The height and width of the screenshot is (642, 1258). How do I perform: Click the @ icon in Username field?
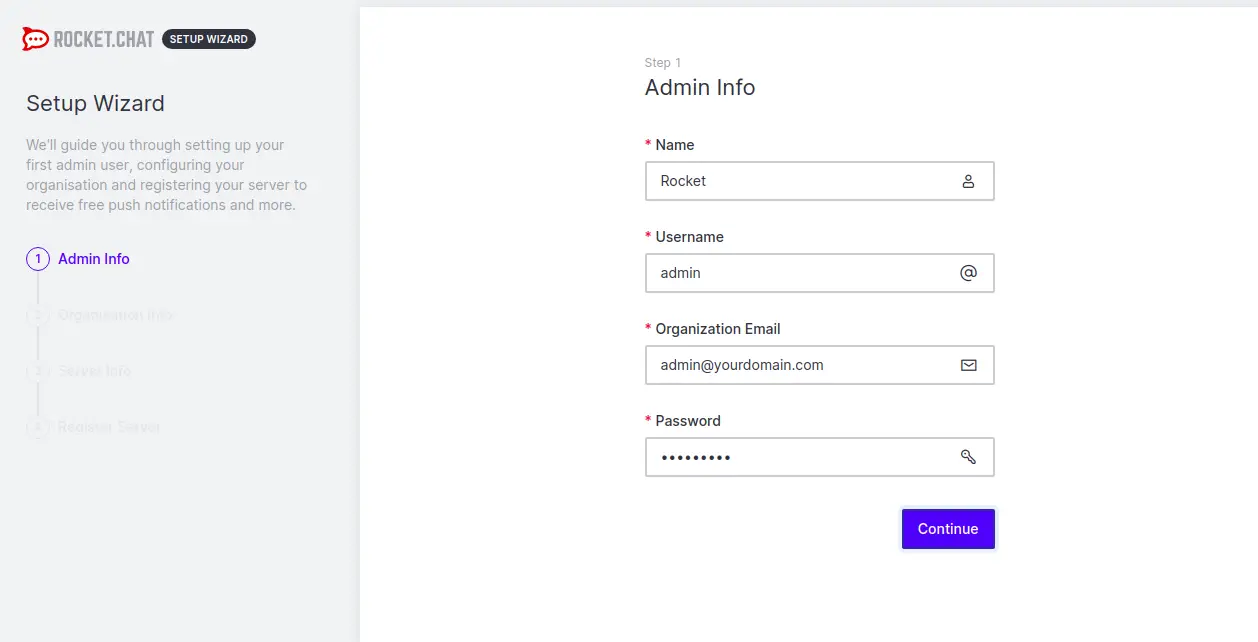click(x=968, y=273)
